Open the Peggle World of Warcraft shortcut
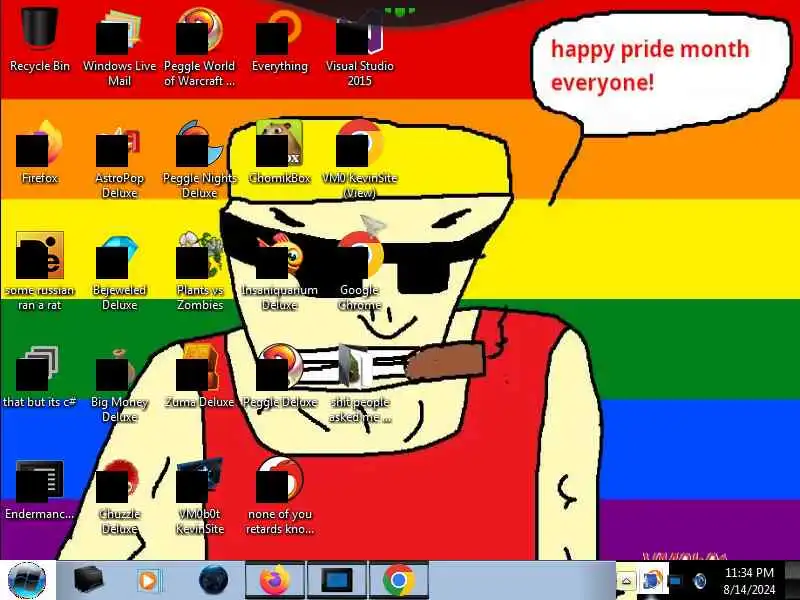 pyautogui.click(x=199, y=46)
